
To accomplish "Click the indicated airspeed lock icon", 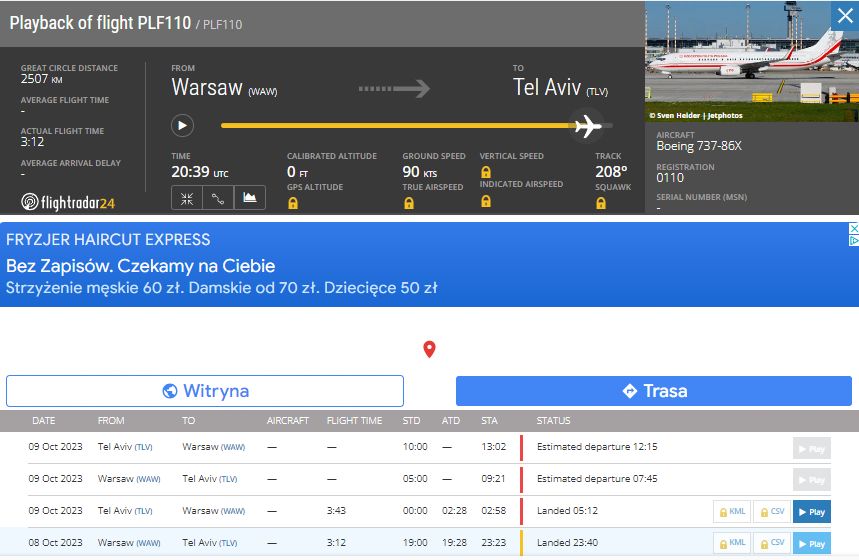I will (x=486, y=201).
